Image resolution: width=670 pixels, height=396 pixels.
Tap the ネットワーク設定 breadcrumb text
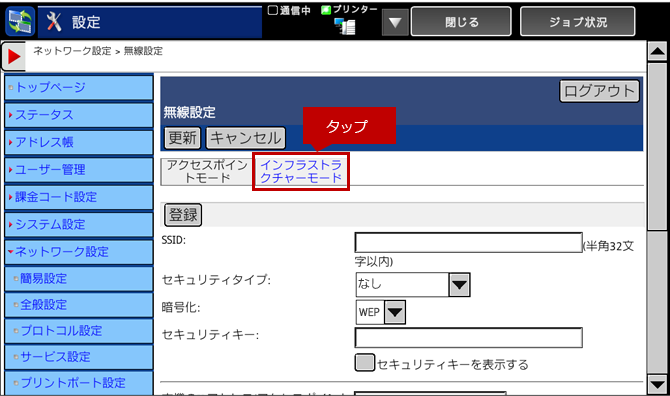tap(72, 51)
